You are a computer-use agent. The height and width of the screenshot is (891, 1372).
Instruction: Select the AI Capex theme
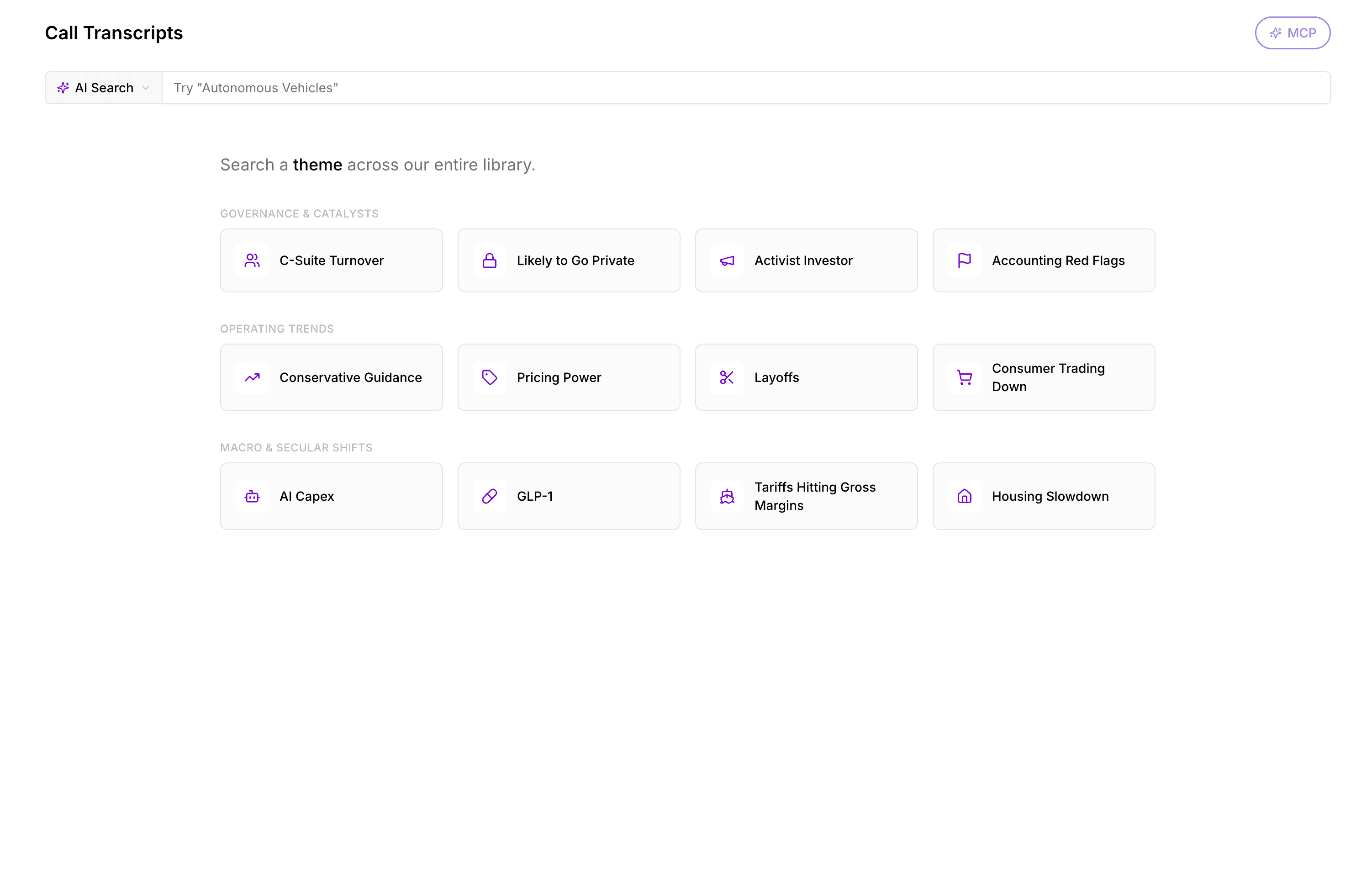[x=332, y=497]
